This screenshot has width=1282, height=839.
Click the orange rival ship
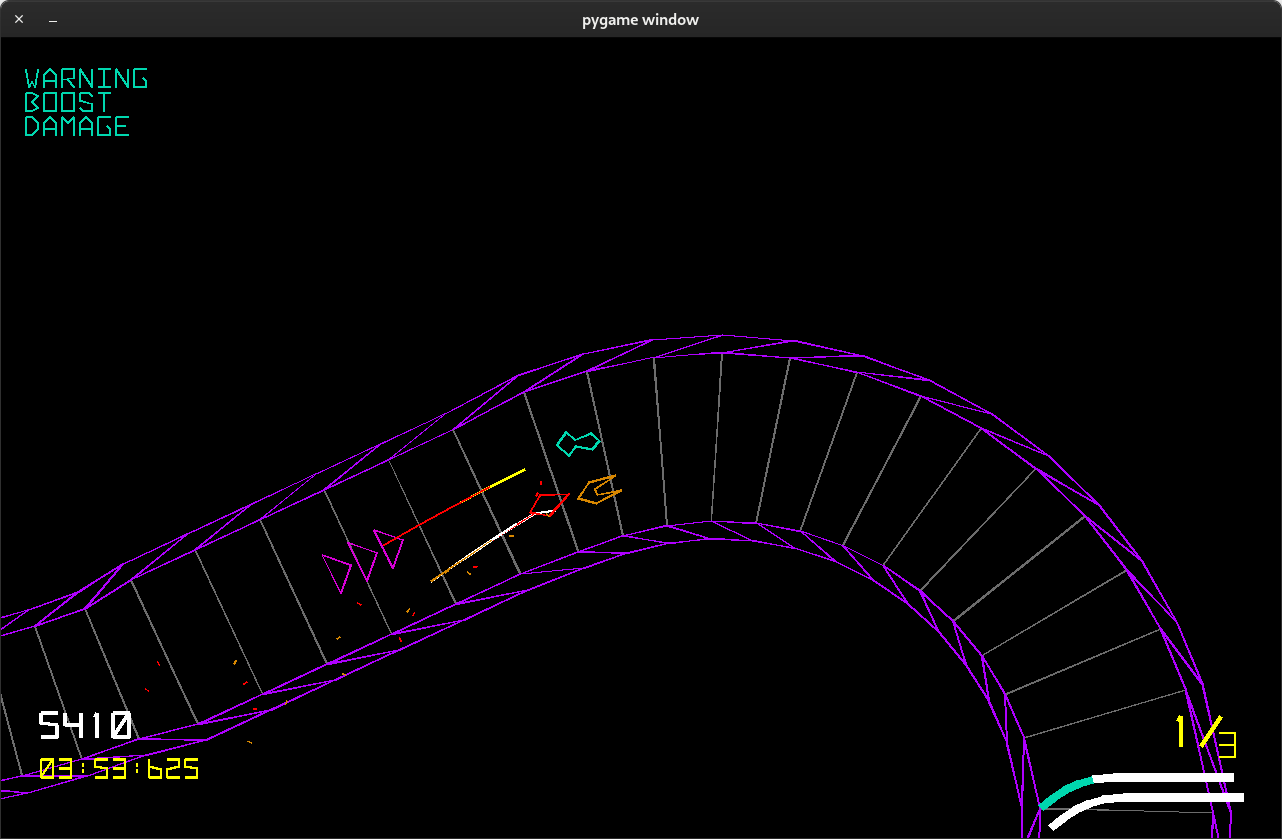pos(599,490)
